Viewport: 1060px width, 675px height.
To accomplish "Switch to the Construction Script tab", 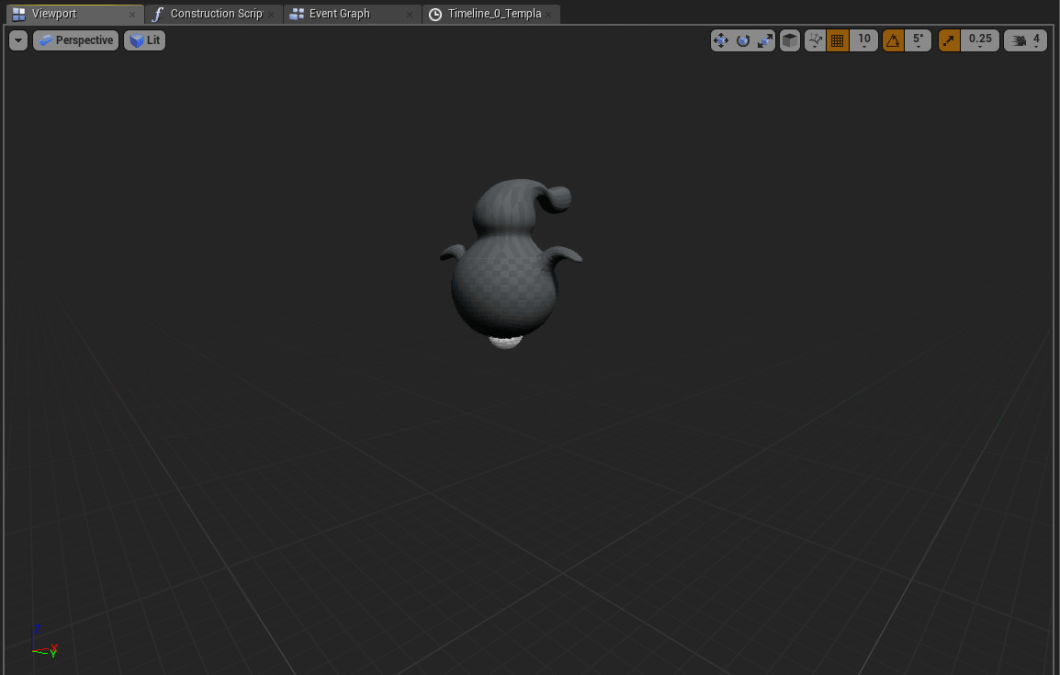I will (215, 14).
